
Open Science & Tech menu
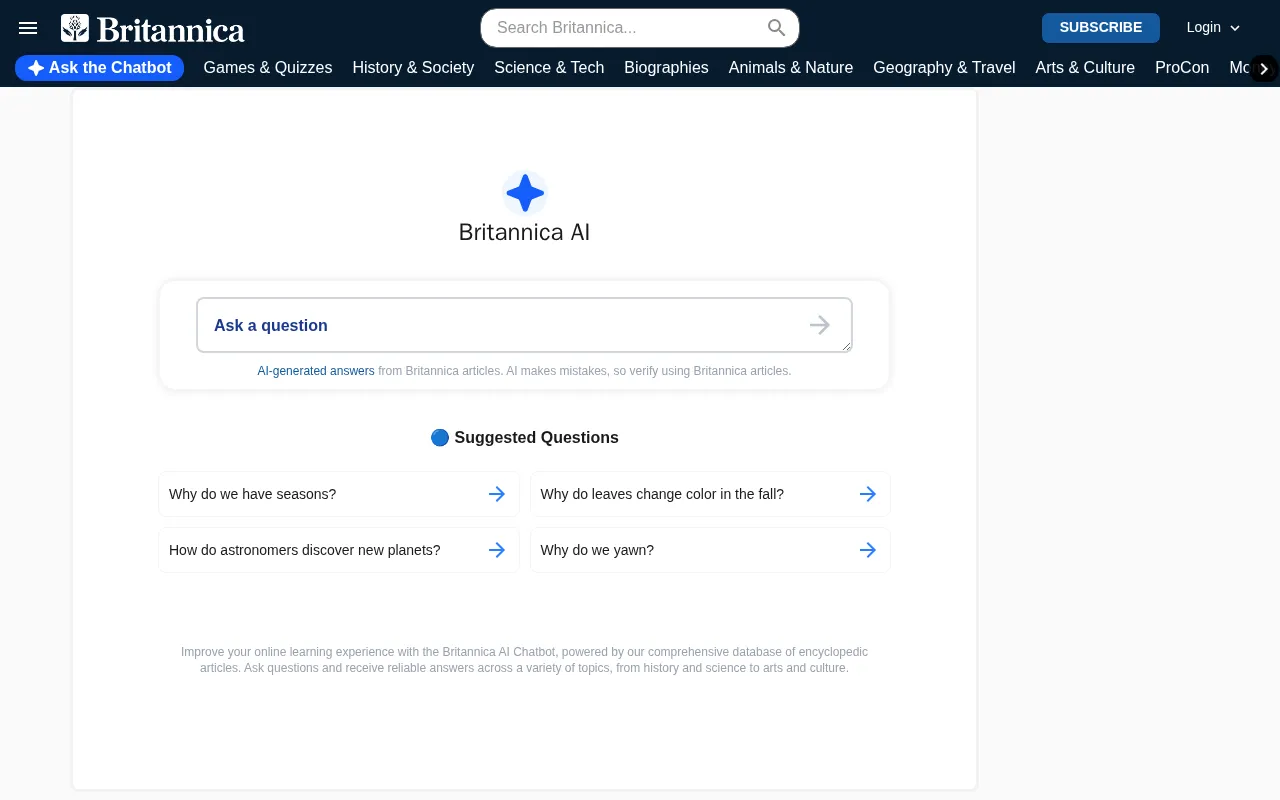click(x=549, y=68)
